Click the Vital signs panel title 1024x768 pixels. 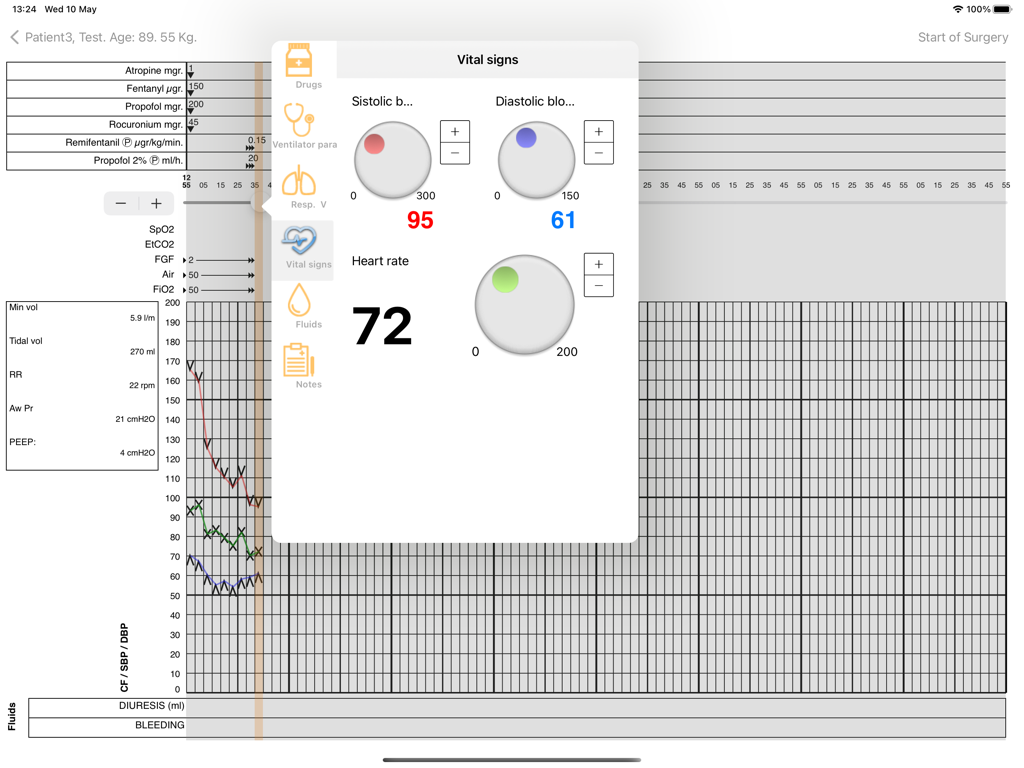click(488, 59)
